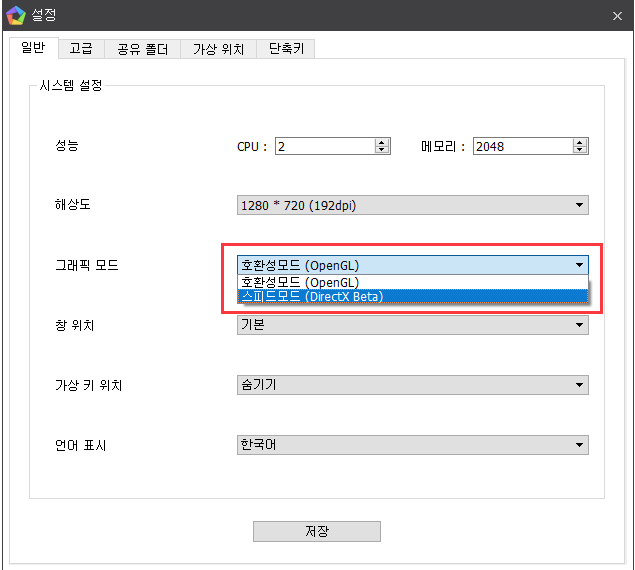
Task: Open the 공유 폴더 tab
Action: (143, 49)
